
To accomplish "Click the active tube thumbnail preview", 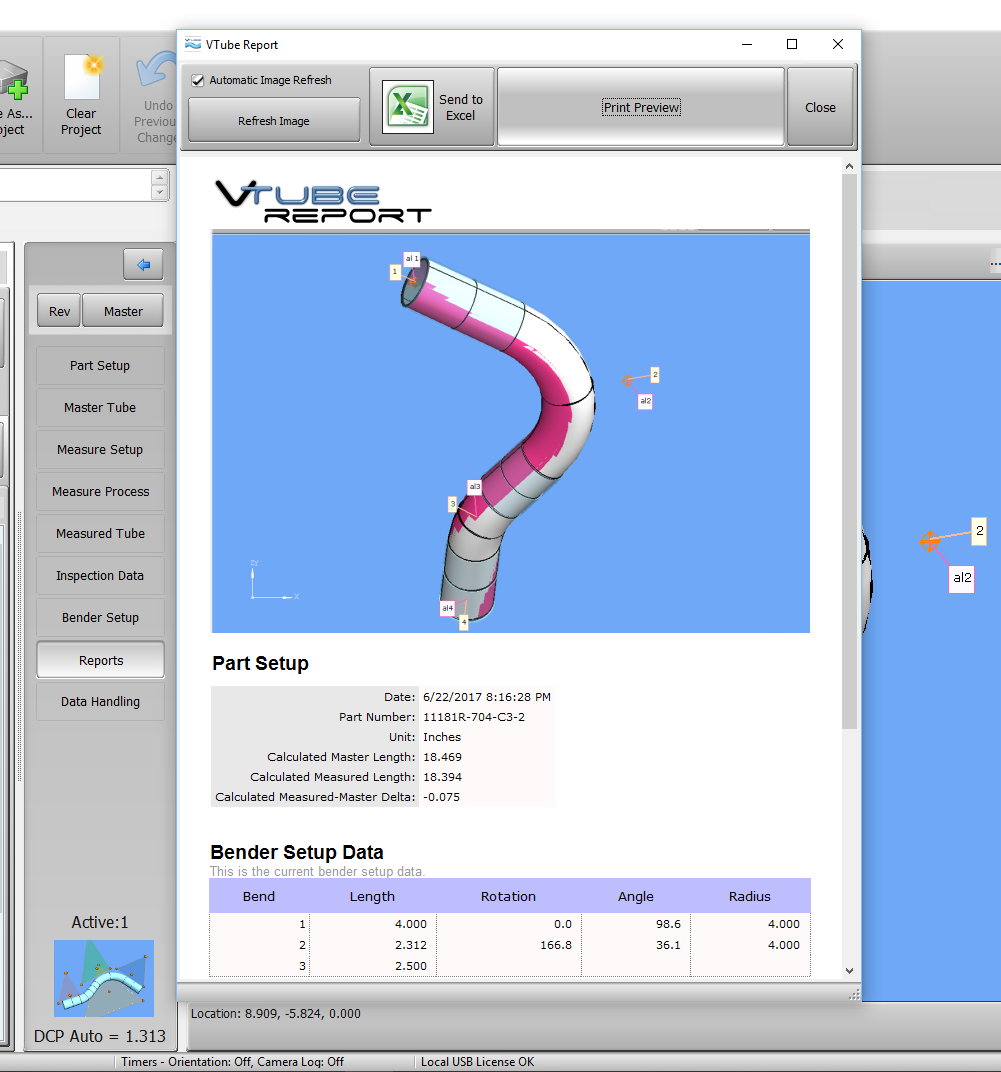I will (x=103, y=978).
